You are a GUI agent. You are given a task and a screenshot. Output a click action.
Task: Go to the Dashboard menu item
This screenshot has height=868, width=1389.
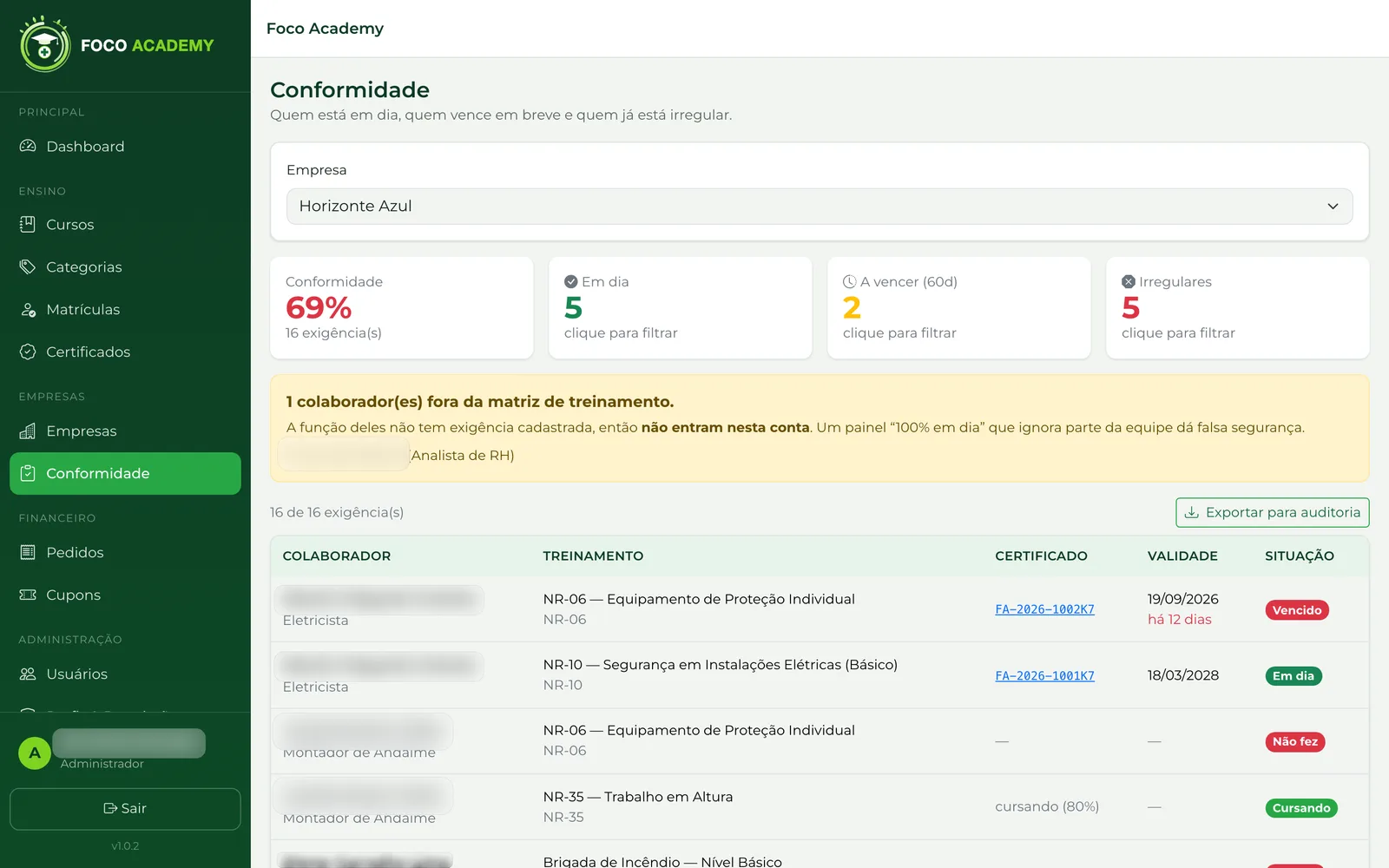[x=125, y=146]
